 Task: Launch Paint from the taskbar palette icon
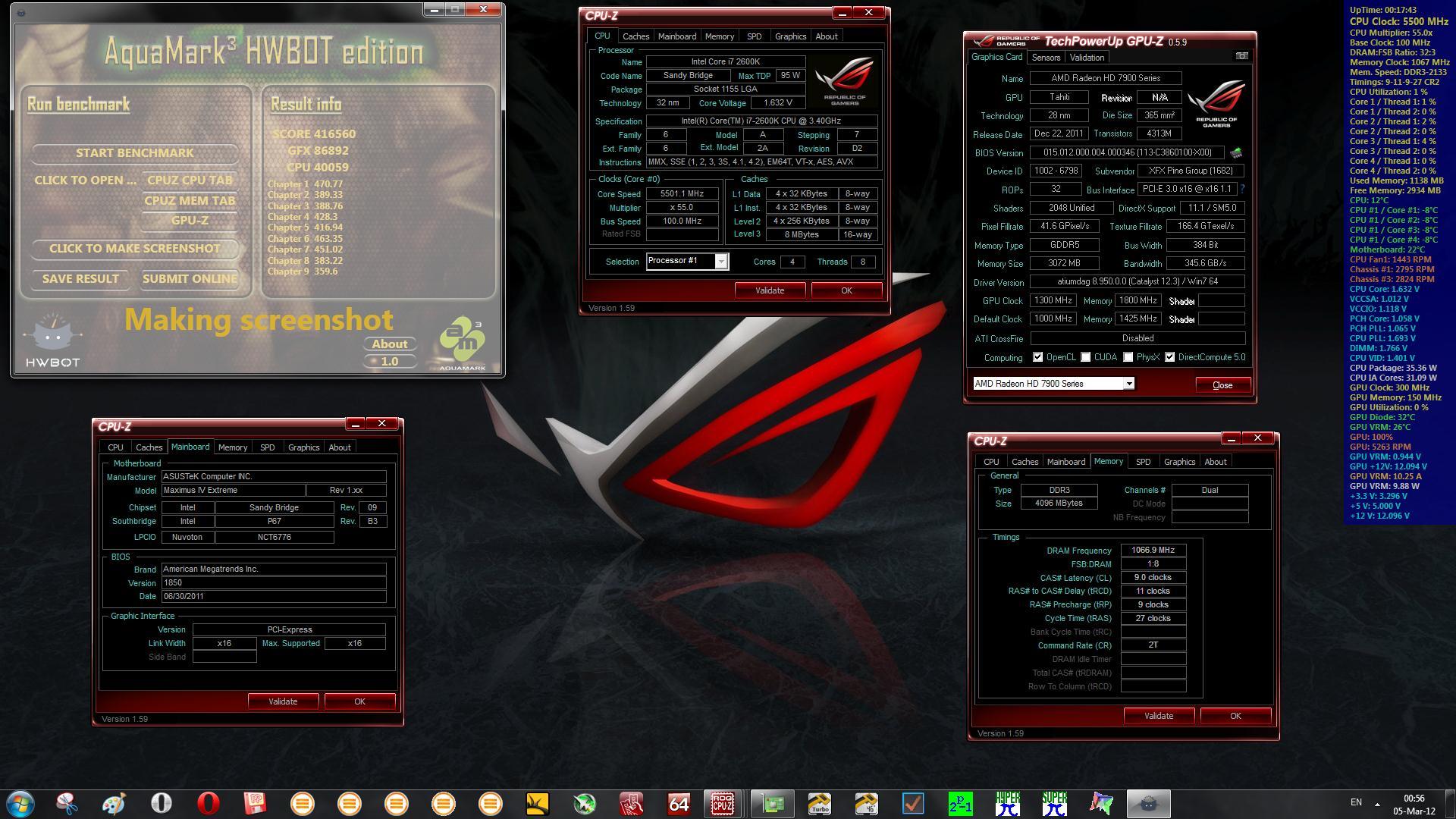[x=114, y=803]
